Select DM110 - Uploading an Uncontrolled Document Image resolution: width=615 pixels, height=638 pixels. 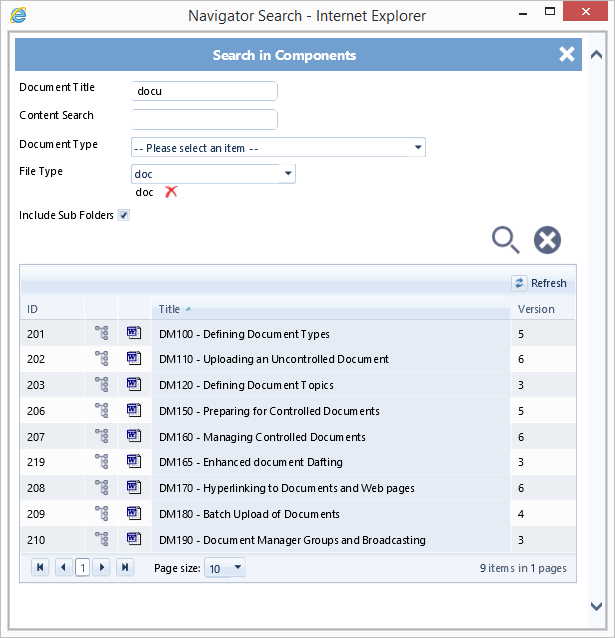(x=298, y=359)
